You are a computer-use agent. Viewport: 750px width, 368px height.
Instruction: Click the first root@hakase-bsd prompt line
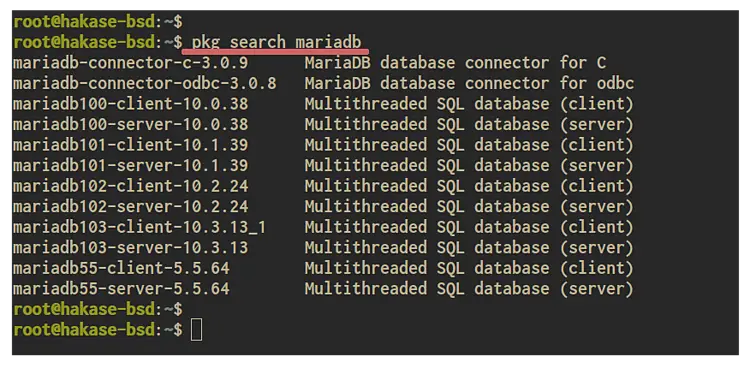click(x=98, y=22)
